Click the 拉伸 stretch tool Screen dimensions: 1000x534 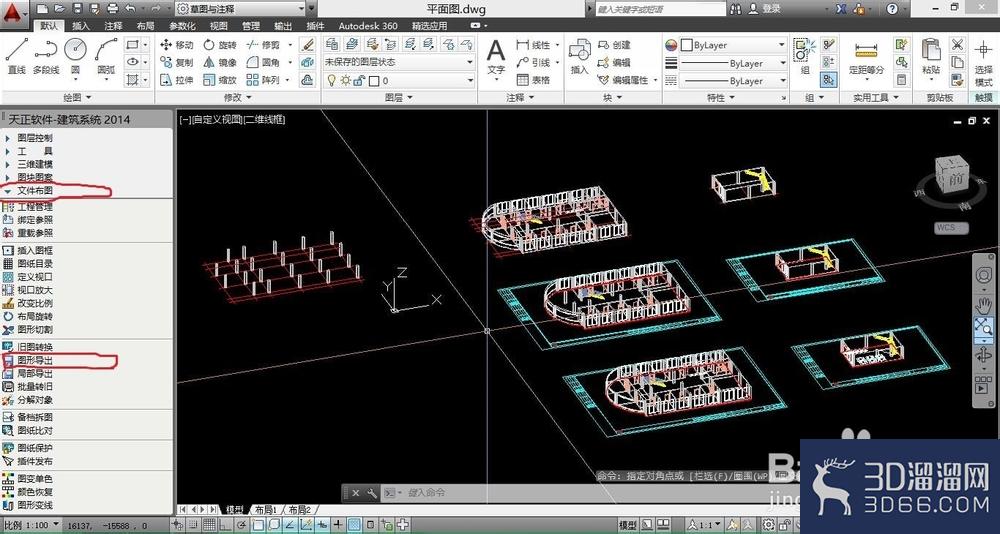coord(177,80)
